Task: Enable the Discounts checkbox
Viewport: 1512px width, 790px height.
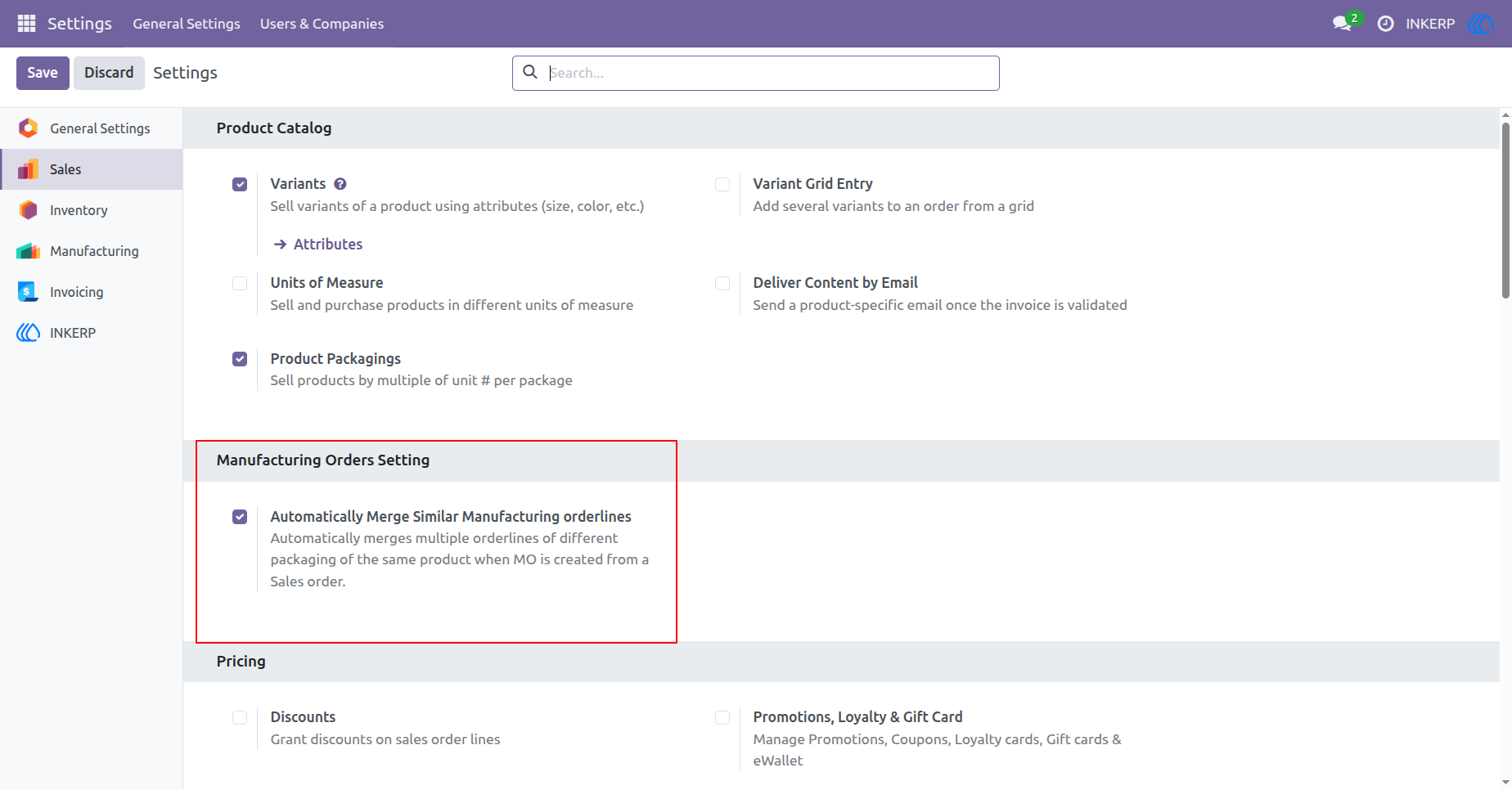Action: 240,717
